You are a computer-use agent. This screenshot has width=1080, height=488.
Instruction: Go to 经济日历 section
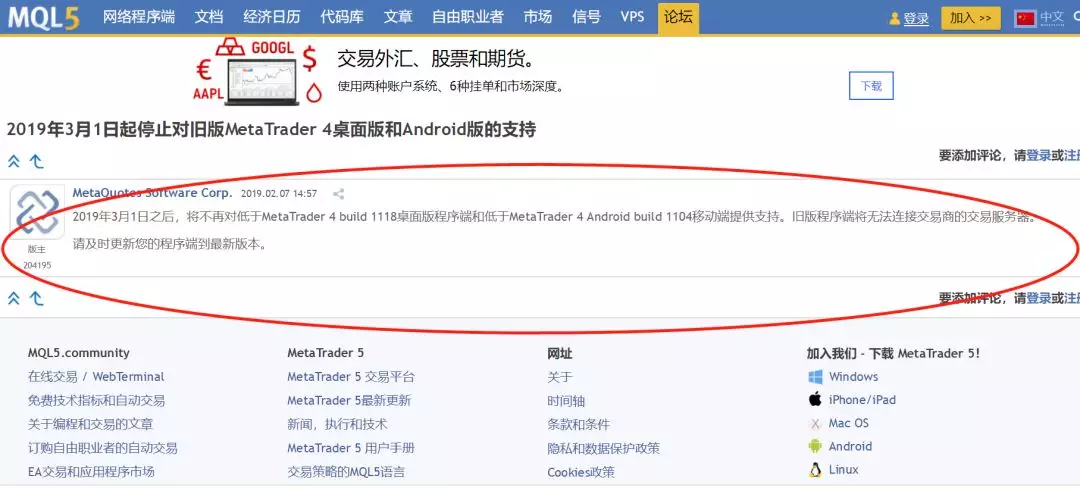pos(271,17)
